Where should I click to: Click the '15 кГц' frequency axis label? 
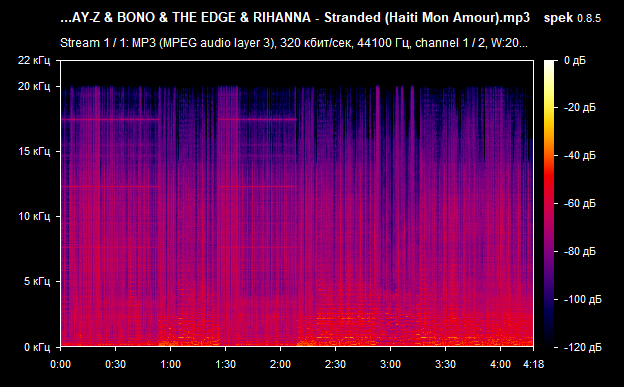(x=34, y=151)
